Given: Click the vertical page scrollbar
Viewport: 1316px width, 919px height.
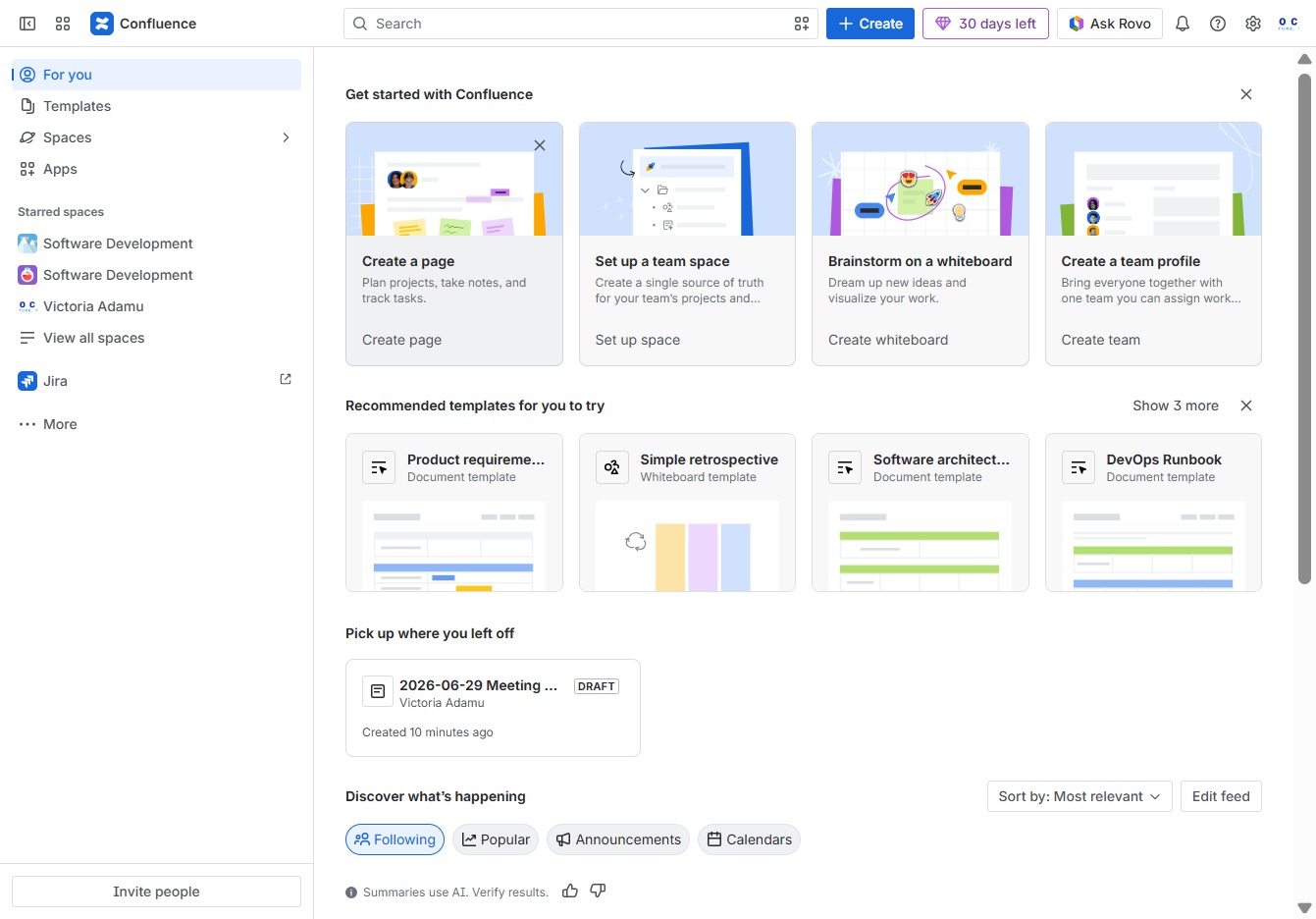Looking at the screenshot, I should pos(1304,329).
